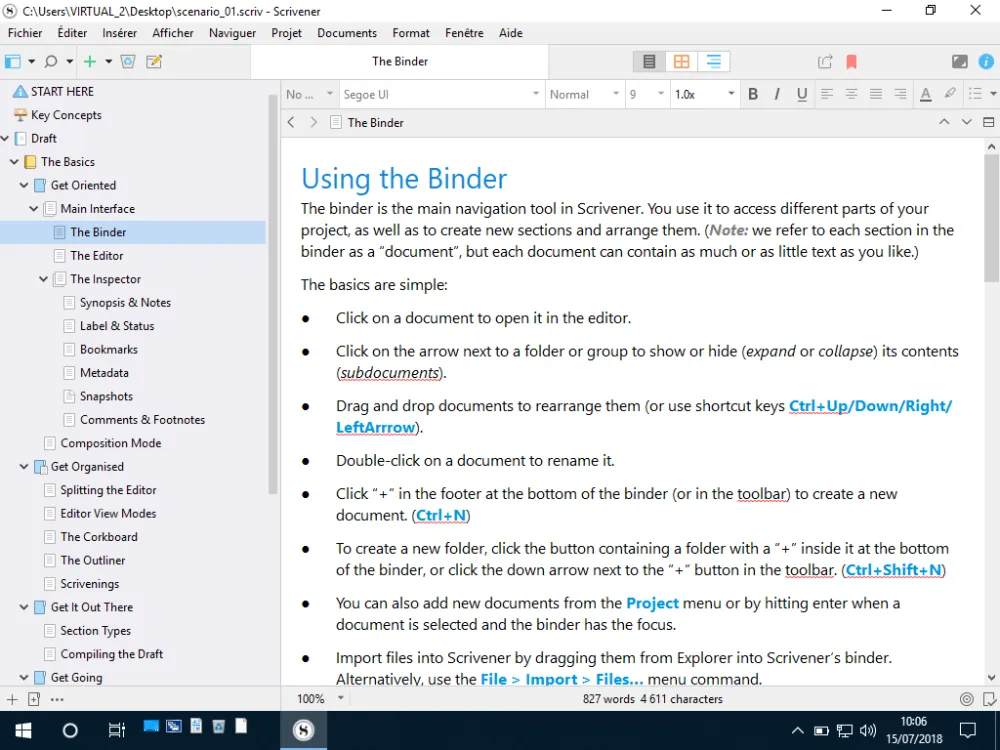The width and height of the screenshot is (1000, 750).
Task: Click the editor vertical scrollbar
Action: pos(991,217)
